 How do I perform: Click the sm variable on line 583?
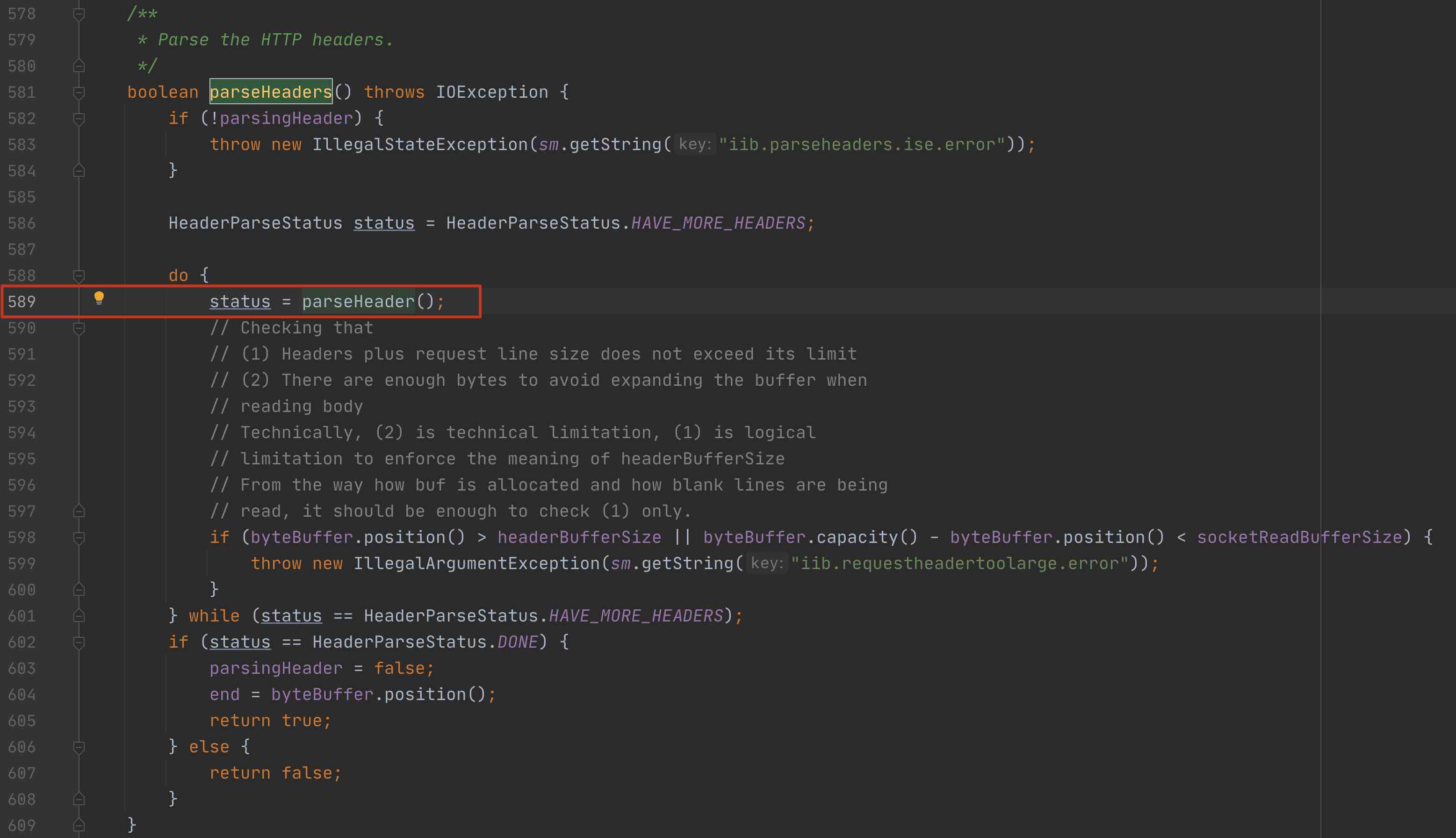tap(548, 144)
